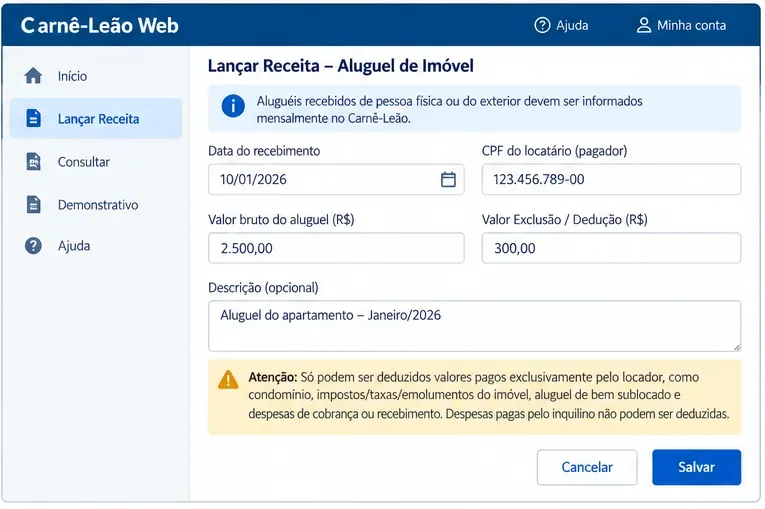765x509 pixels.
Task: Open Demonstrativo from the sidebar
Action: [x=96, y=204]
